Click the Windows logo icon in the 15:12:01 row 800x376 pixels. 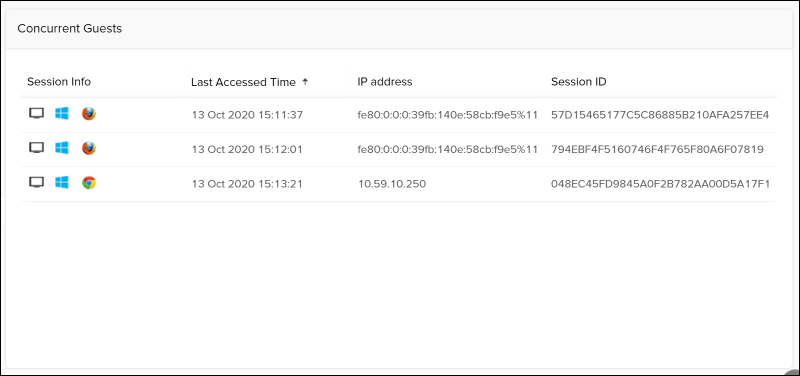click(x=62, y=148)
